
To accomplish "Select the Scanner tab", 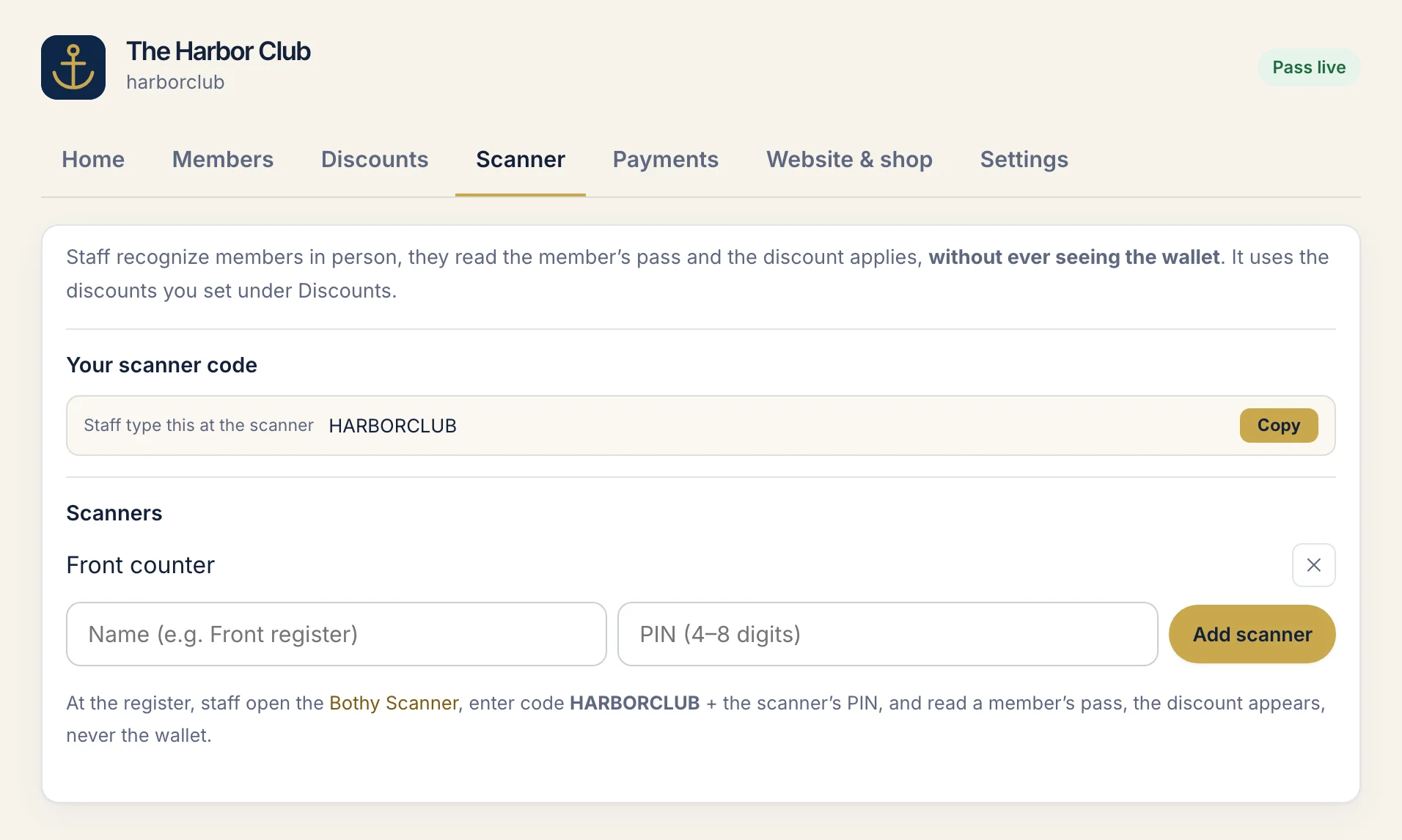I will (521, 159).
